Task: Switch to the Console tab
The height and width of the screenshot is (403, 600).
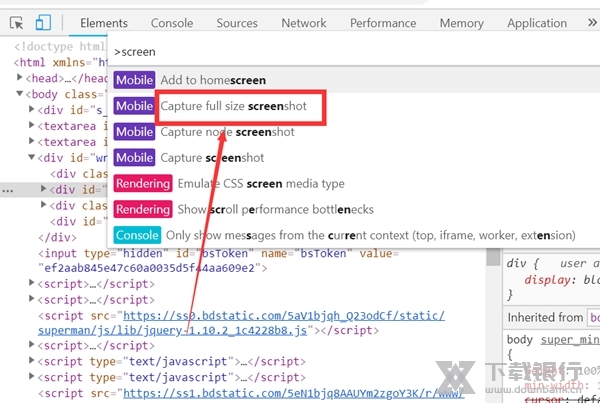Action: tap(172, 23)
